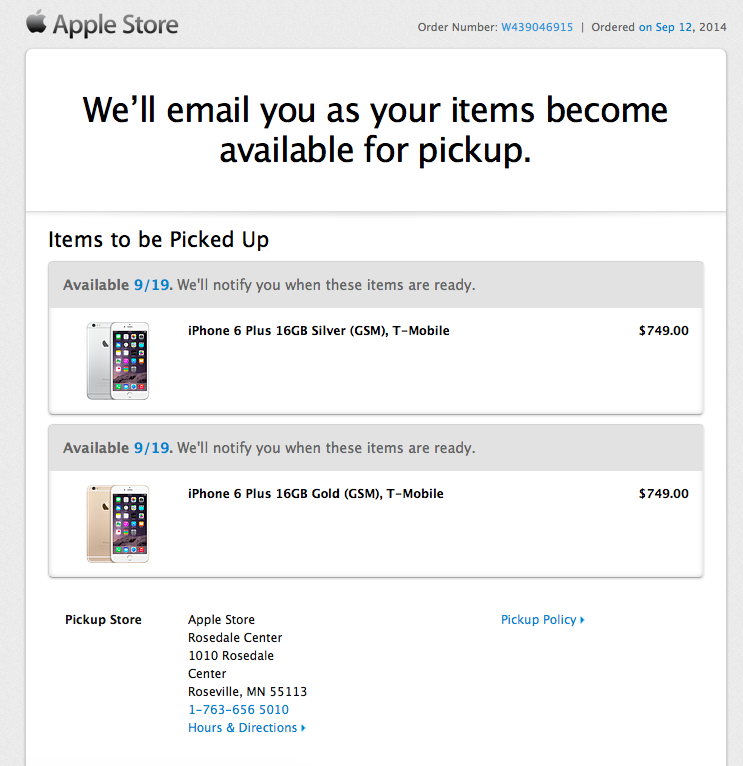The width and height of the screenshot is (743, 766).
Task: Click the Items to be Picked Up heading
Action: pyautogui.click(x=158, y=240)
